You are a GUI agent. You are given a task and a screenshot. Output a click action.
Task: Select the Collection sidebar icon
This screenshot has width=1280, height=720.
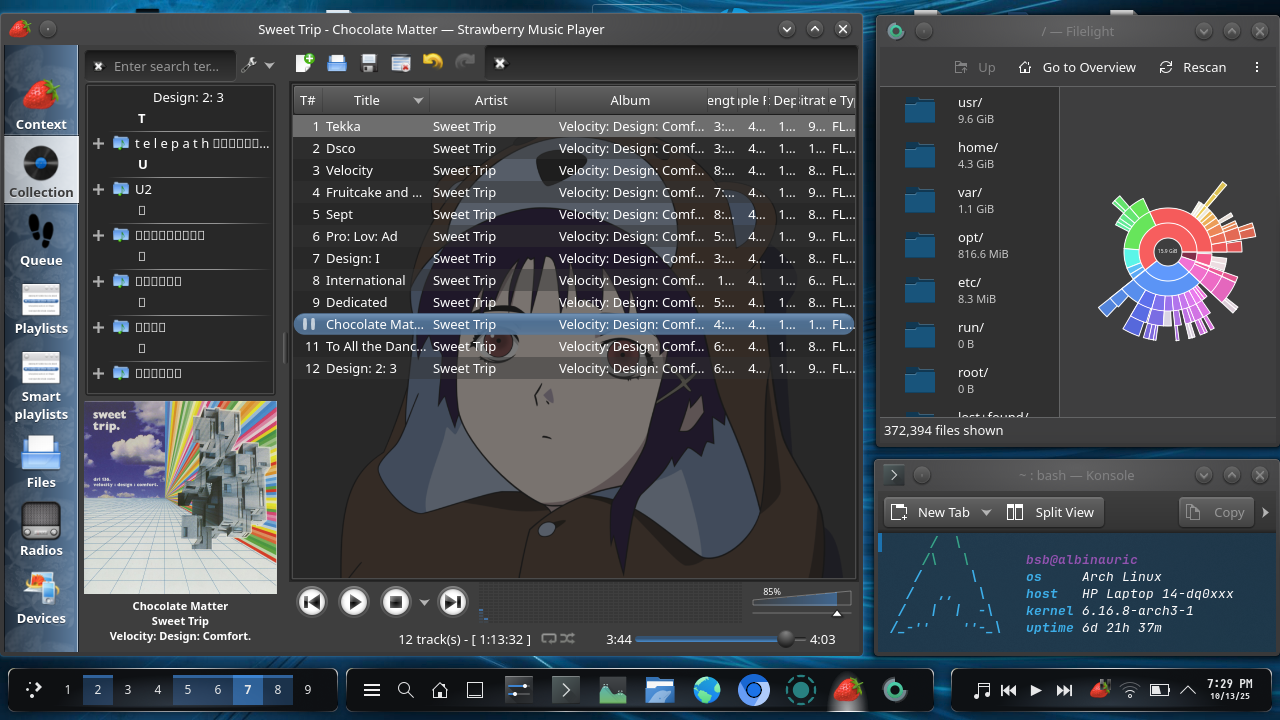point(41,171)
